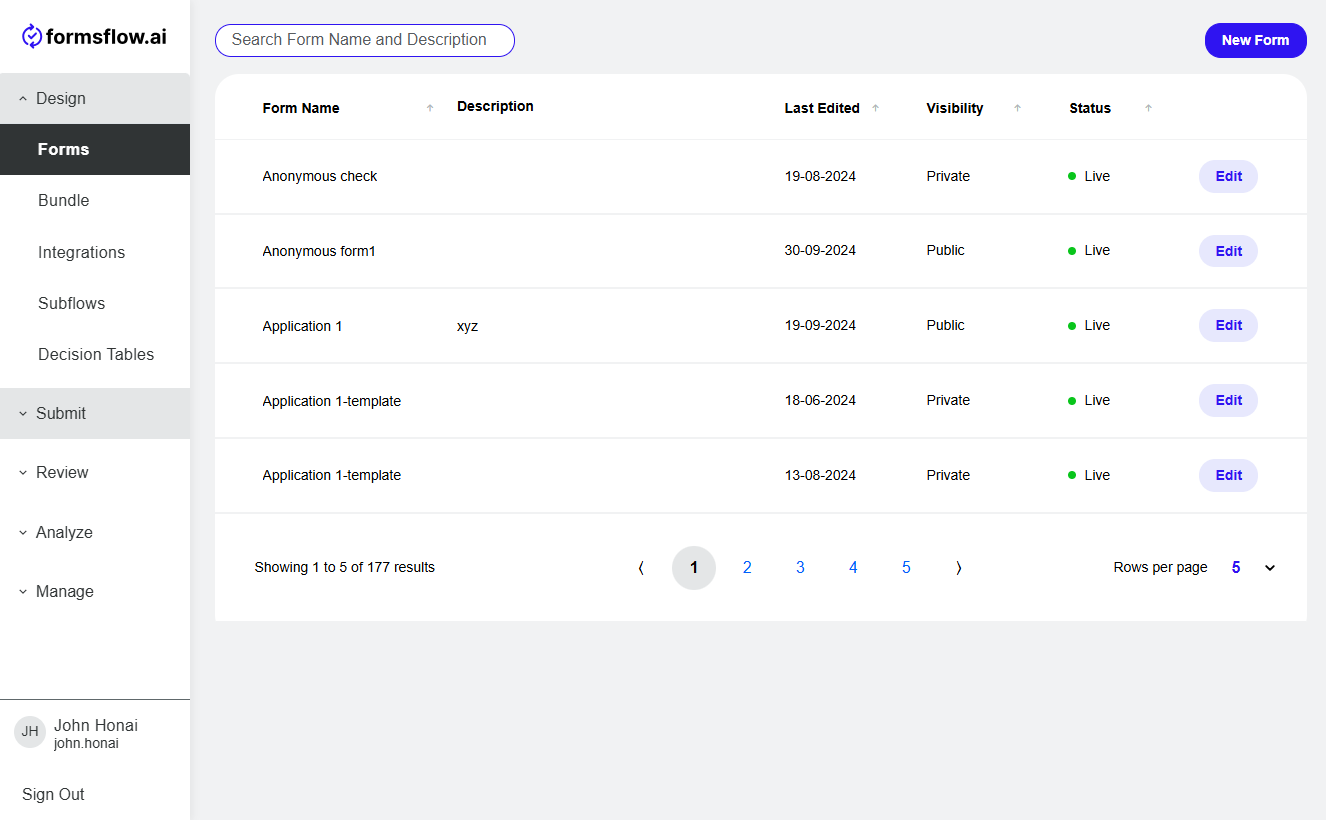Sort by Visibility using its arrow icon
Screen dimensions: 1326x820
point(1017,108)
